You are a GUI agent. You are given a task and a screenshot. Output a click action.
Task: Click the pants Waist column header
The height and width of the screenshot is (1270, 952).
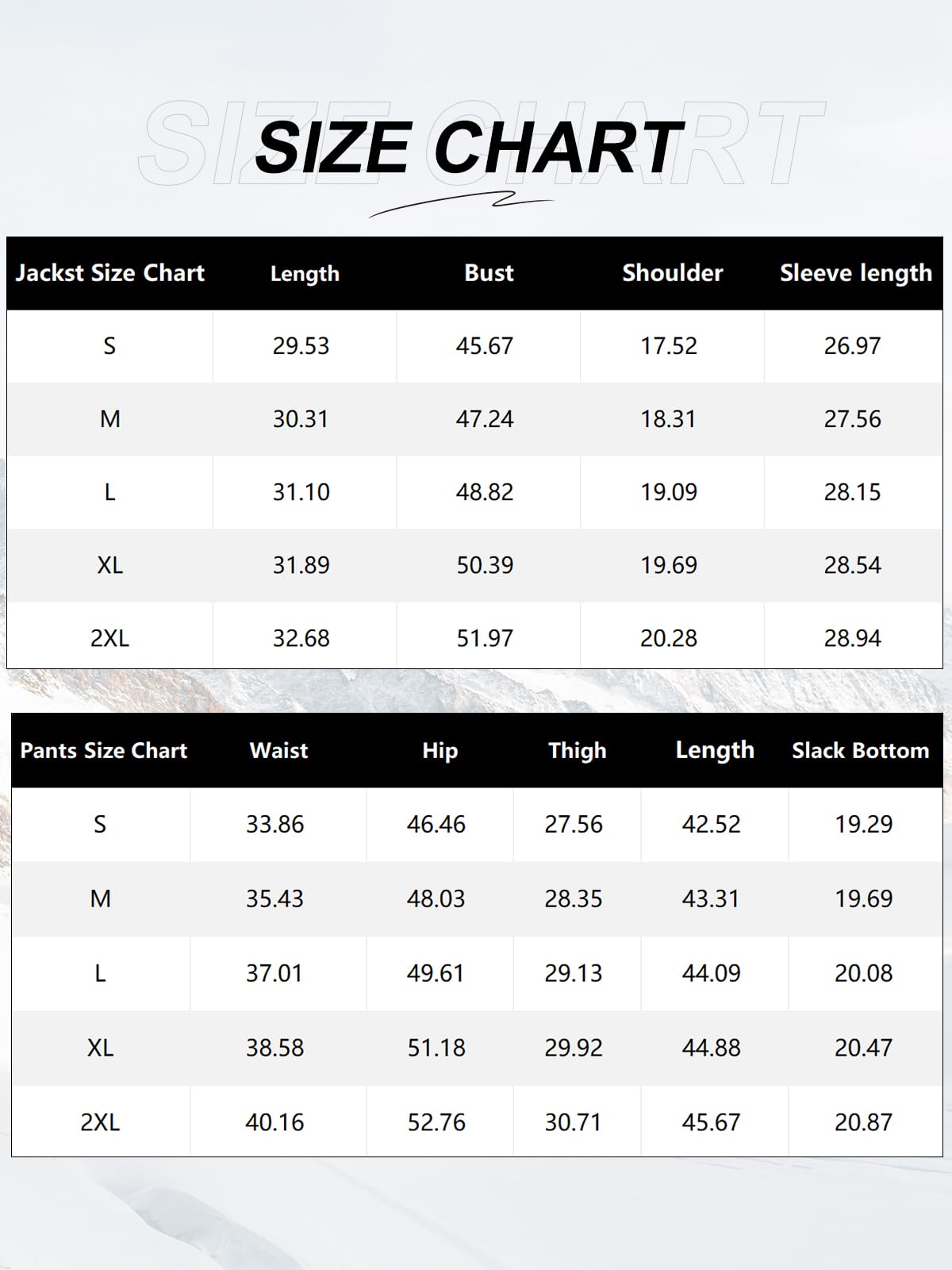click(x=278, y=751)
